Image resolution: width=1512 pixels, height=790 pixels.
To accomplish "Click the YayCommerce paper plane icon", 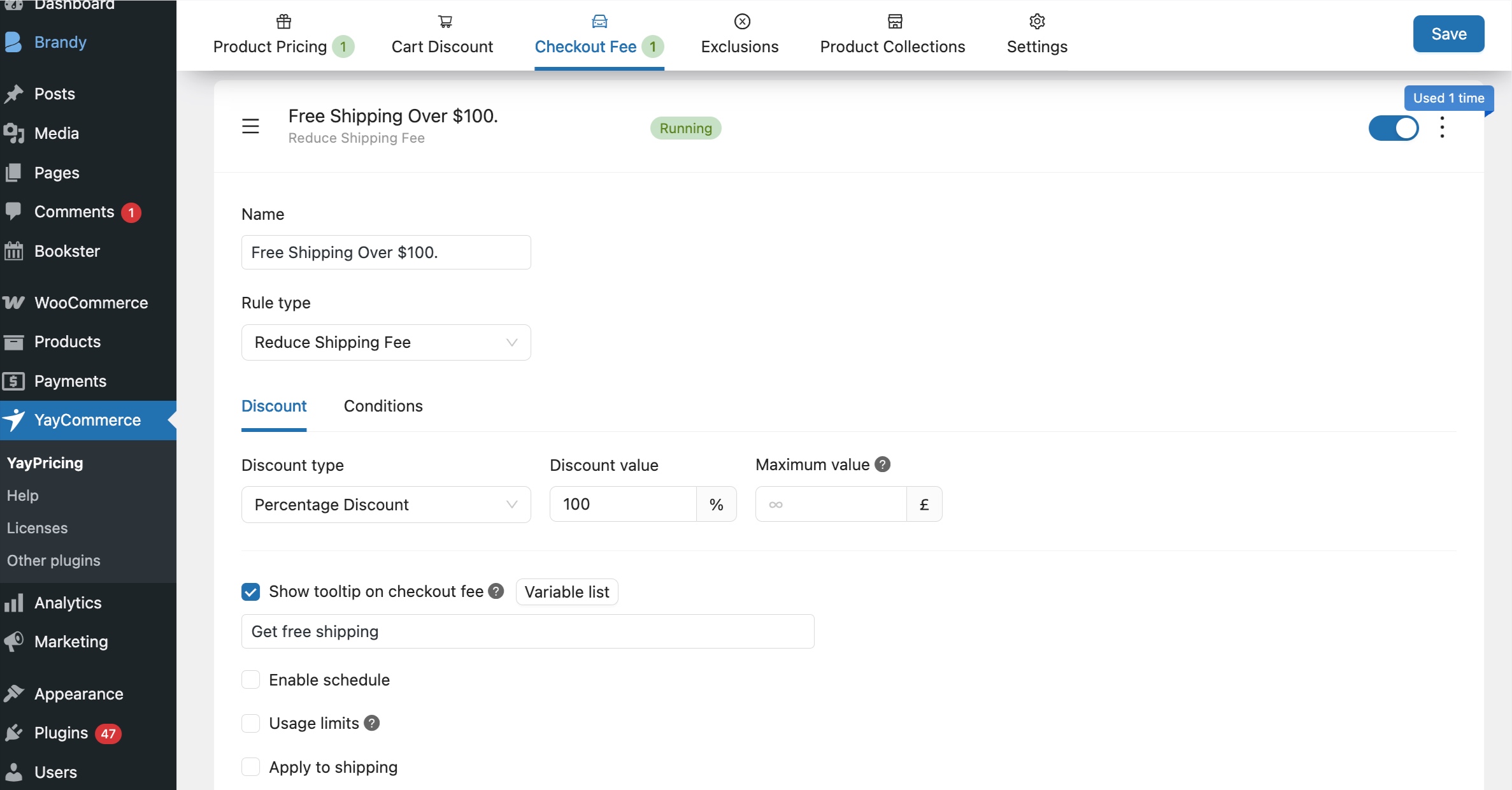I will 13,420.
